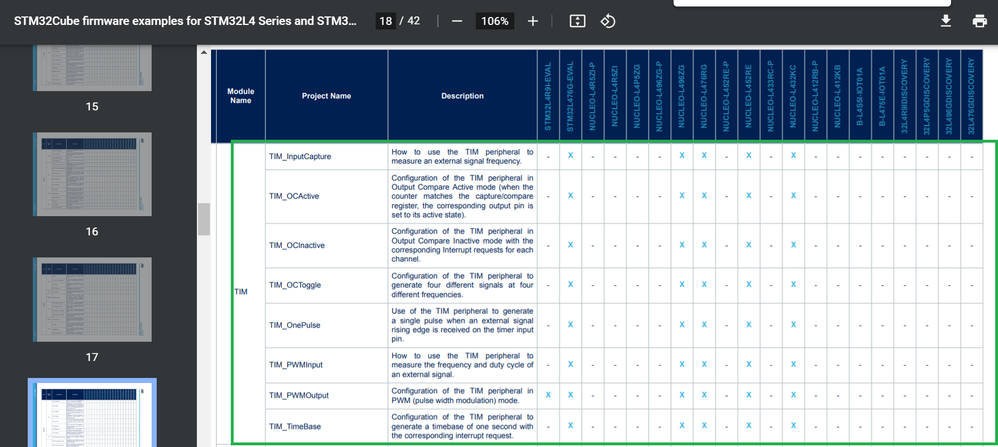Click the zoom out minus button
This screenshot has width=998, height=447.
click(x=456, y=21)
